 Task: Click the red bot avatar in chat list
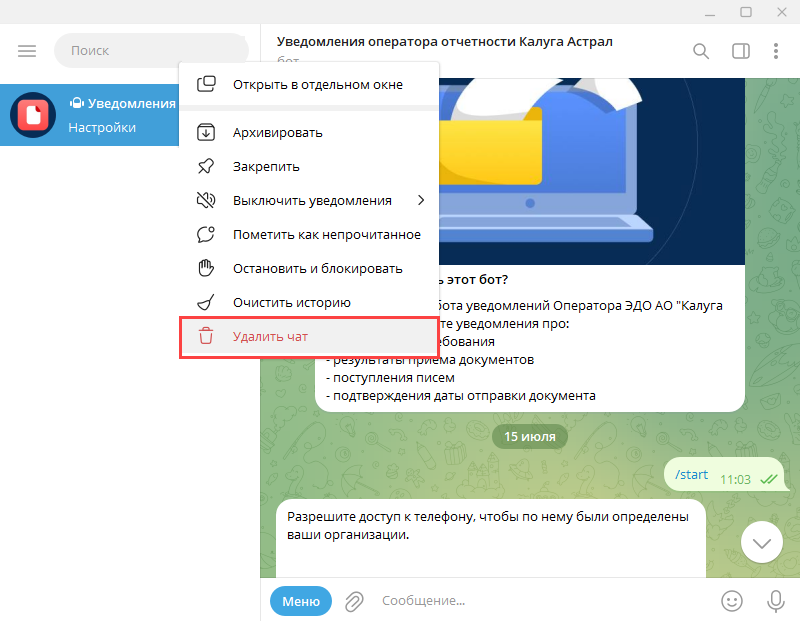click(x=33, y=115)
